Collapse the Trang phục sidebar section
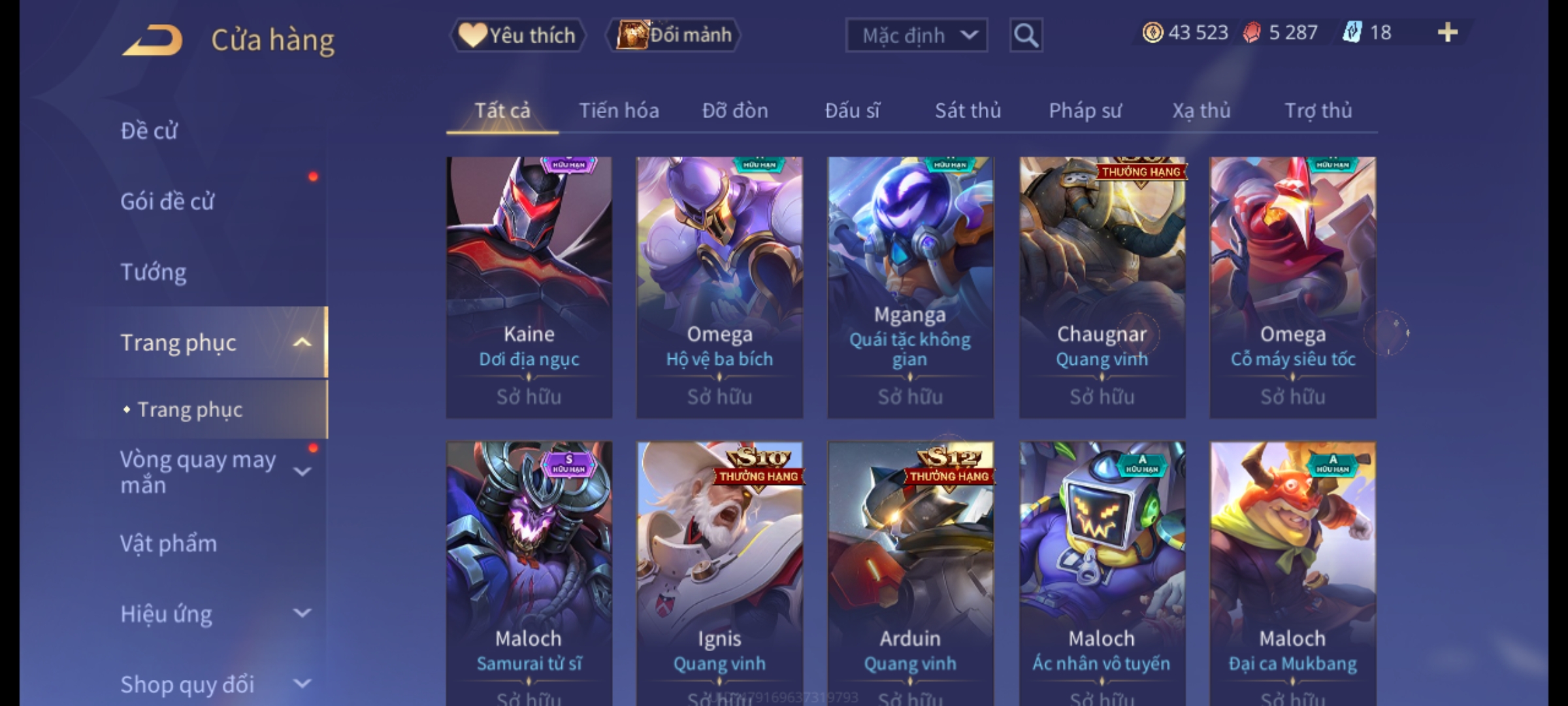1568x706 pixels. [x=302, y=343]
